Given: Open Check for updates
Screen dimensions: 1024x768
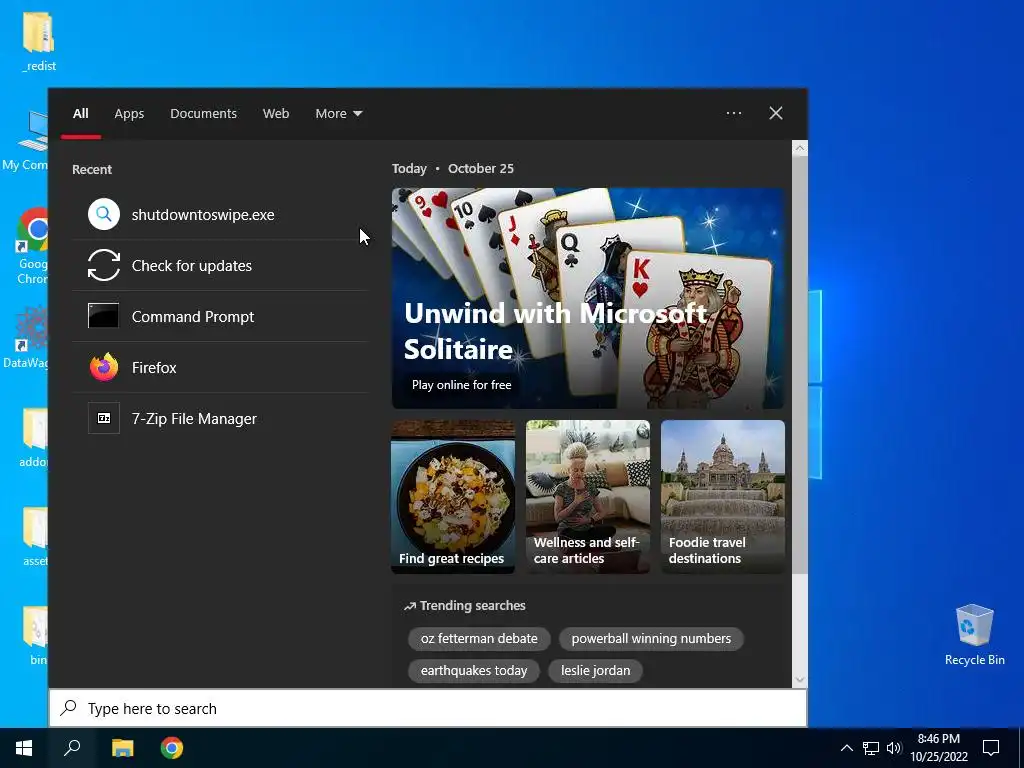Looking at the screenshot, I should click(220, 265).
